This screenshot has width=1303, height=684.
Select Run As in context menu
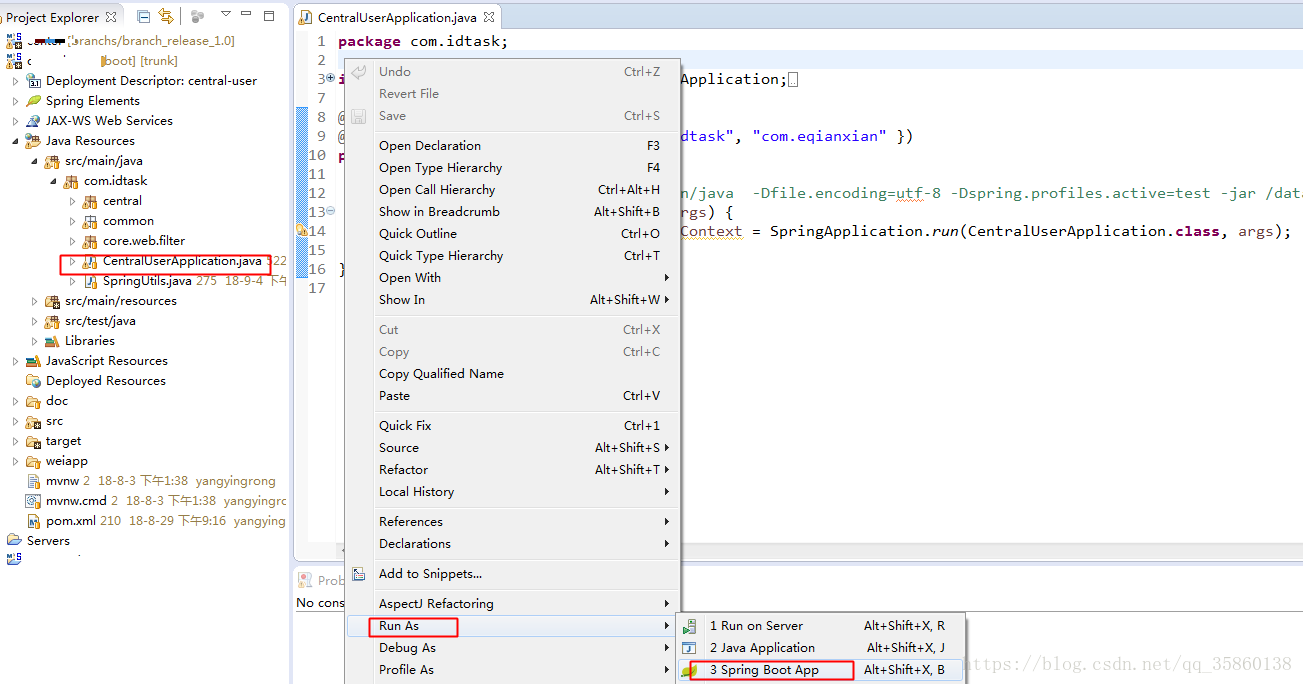(x=399, y=626)
